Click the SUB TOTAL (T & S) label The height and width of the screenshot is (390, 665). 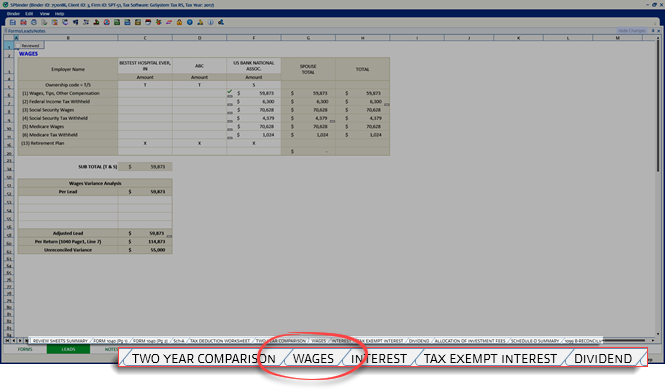pos(98,167)
